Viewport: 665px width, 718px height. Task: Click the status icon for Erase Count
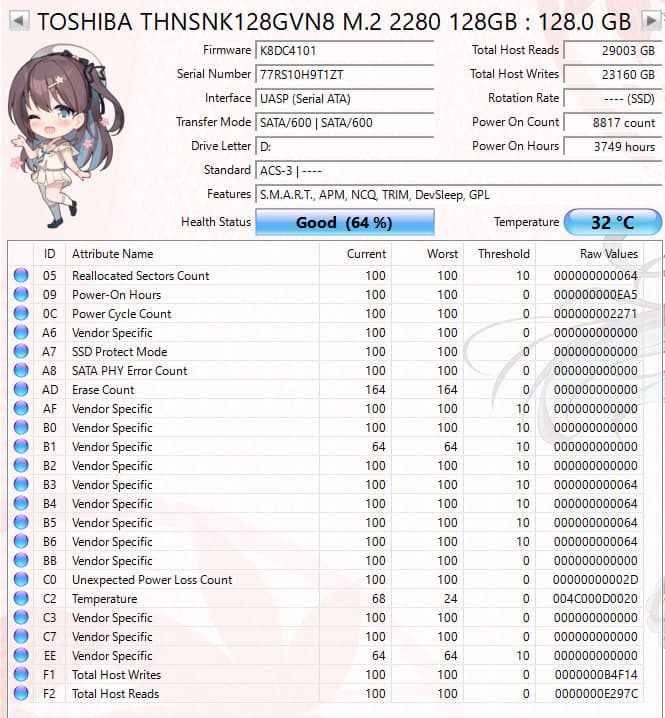21,389
